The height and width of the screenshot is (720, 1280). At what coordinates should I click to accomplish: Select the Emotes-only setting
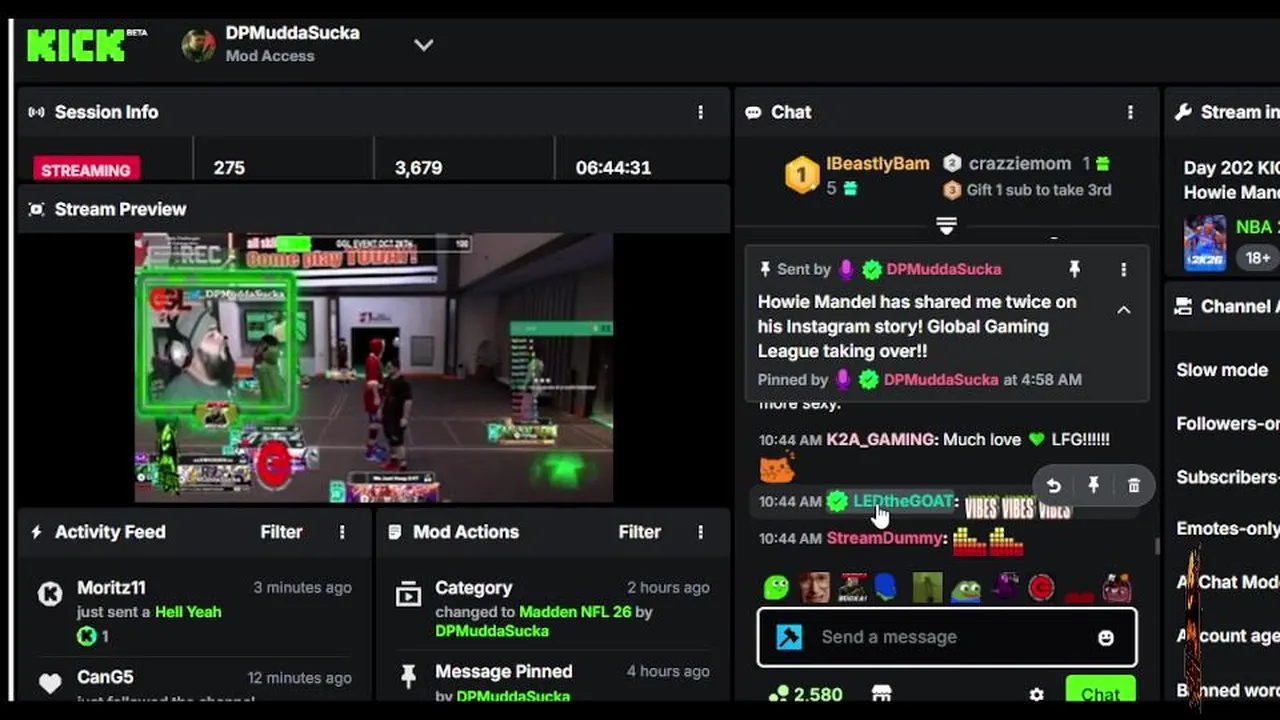point(1228,528)
